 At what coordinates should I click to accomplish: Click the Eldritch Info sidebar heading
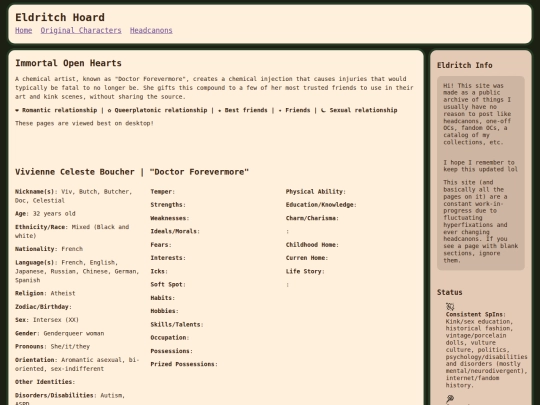click(465, 65)
